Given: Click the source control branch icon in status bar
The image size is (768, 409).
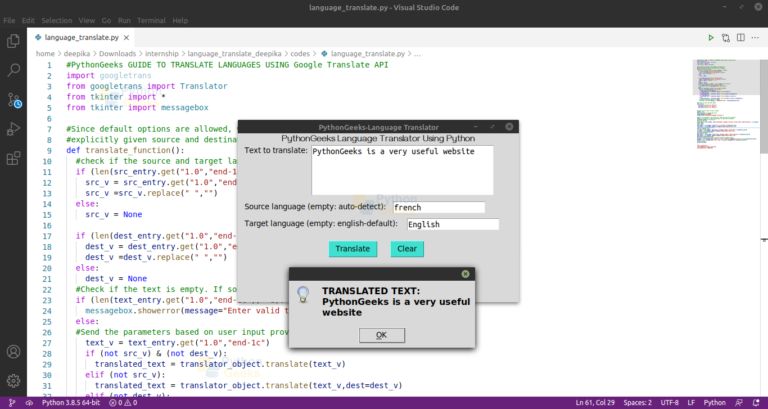Looking at the screenshot, I should click(x=12, y=403).
